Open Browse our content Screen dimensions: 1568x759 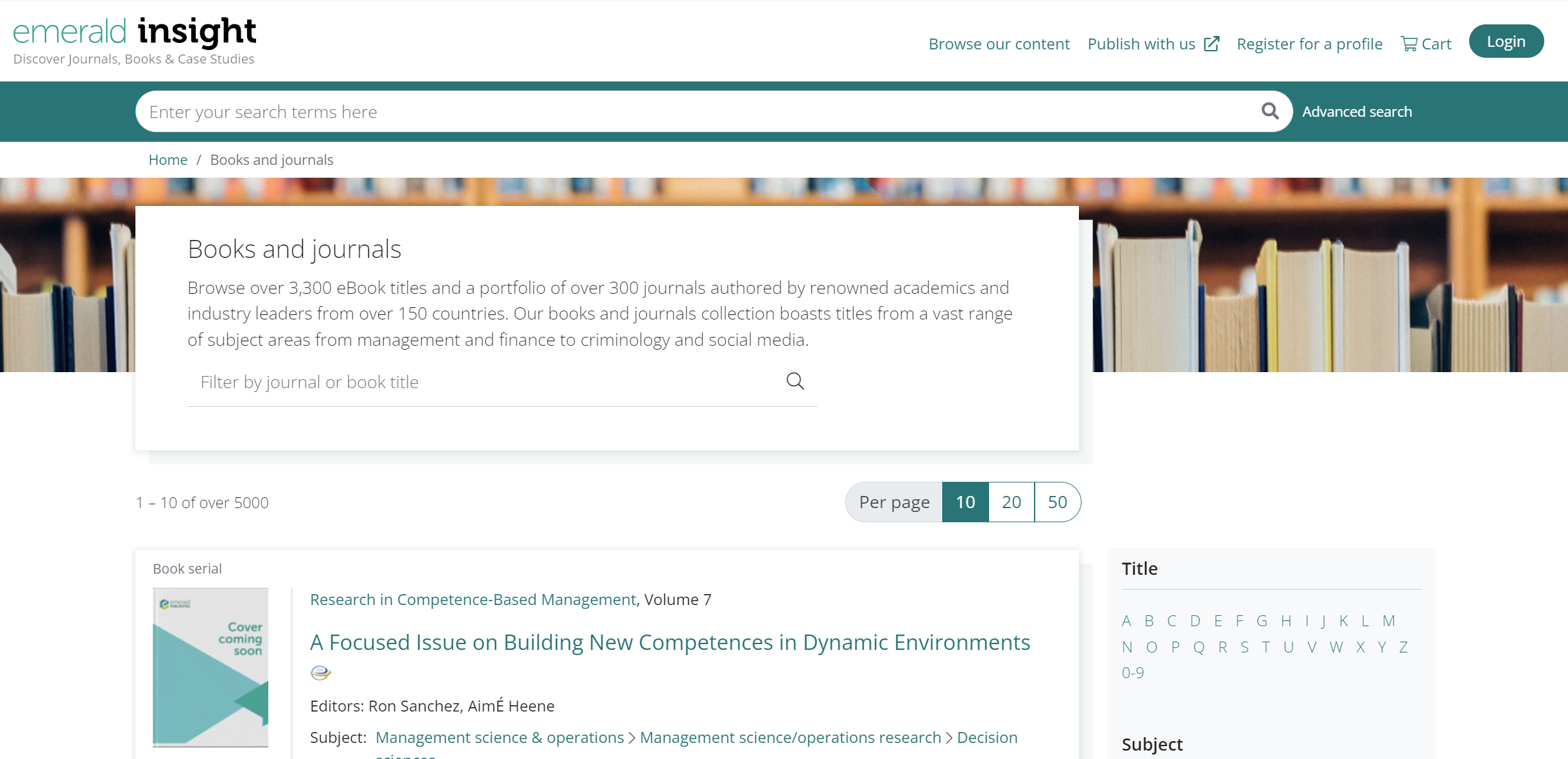999,44
